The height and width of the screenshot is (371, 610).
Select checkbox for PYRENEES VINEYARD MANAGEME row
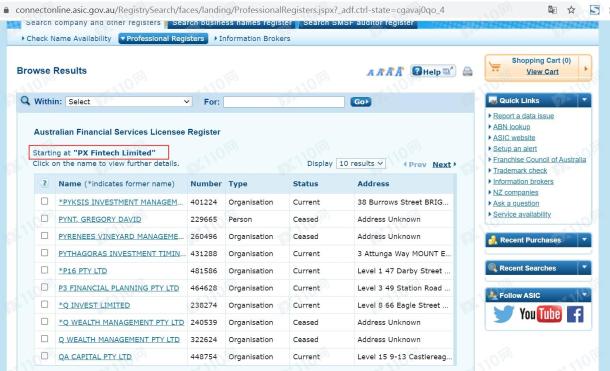pyautogui.click(x=44, y=236)
